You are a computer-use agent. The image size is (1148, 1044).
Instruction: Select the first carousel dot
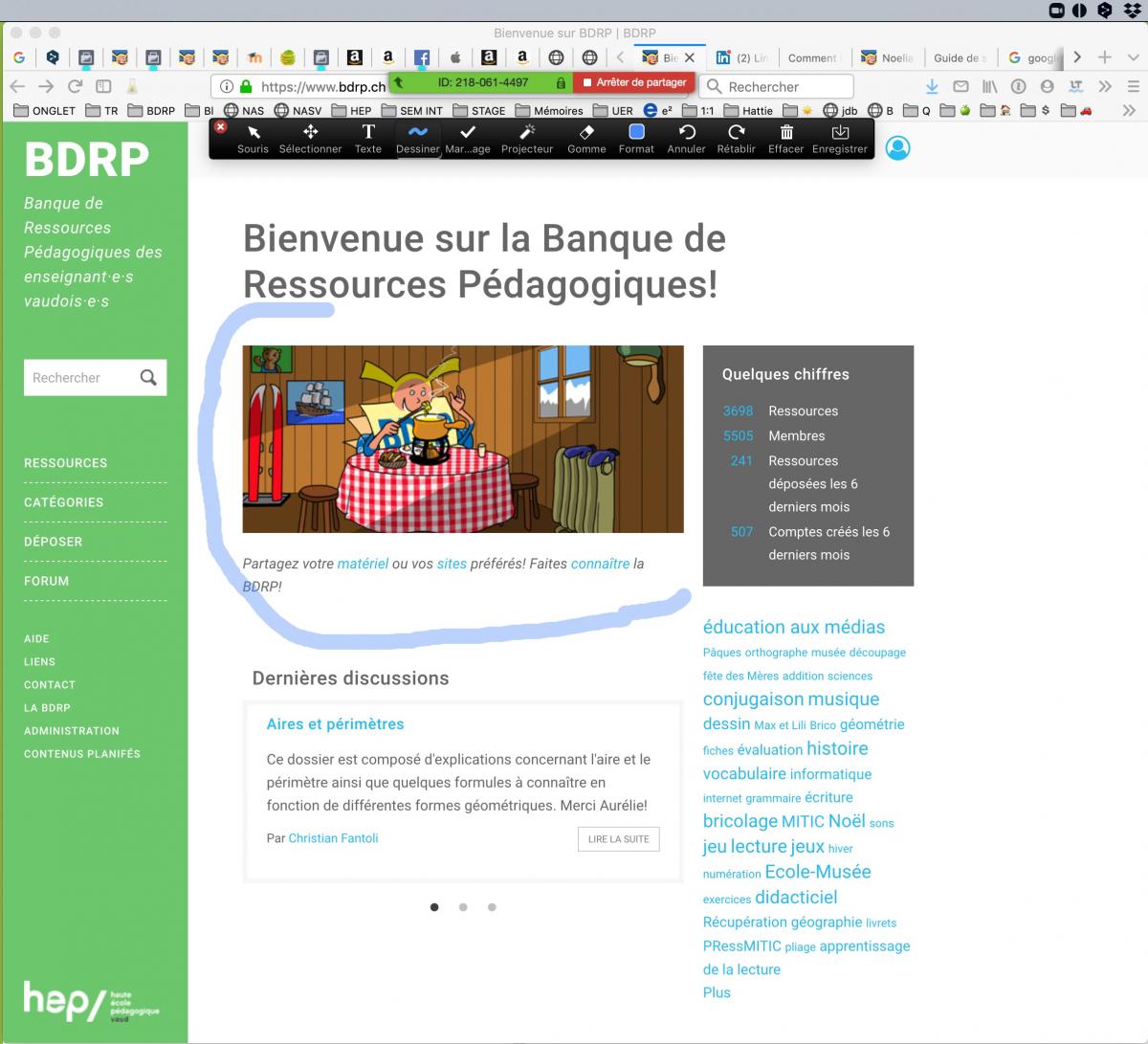click(434, 907)
